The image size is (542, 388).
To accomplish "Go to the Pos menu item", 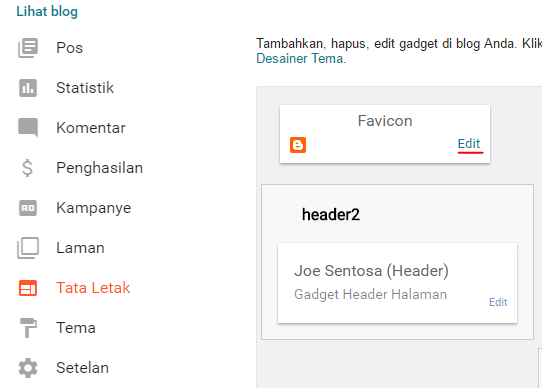I will point(69,48).
